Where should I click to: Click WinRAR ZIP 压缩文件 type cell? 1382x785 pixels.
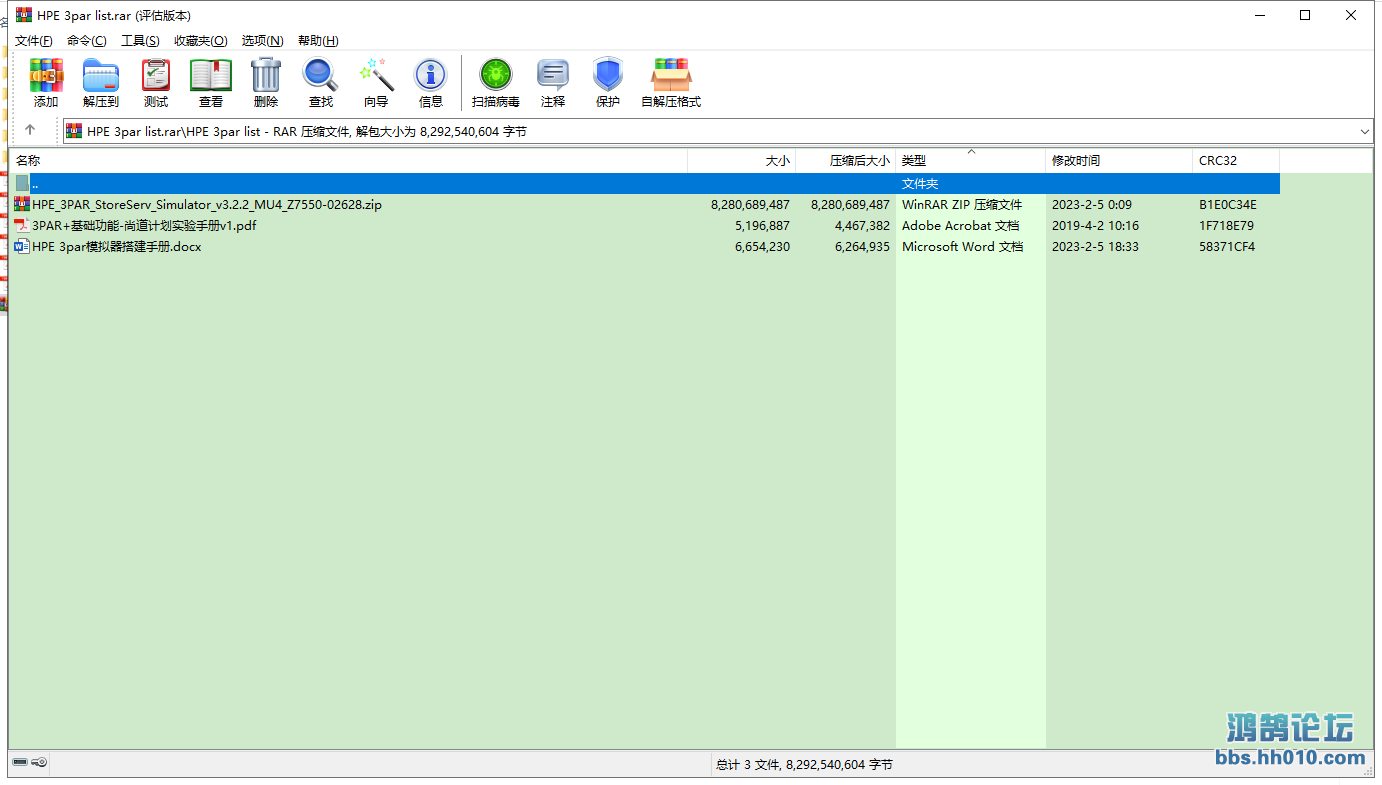[x=962, y=204]
